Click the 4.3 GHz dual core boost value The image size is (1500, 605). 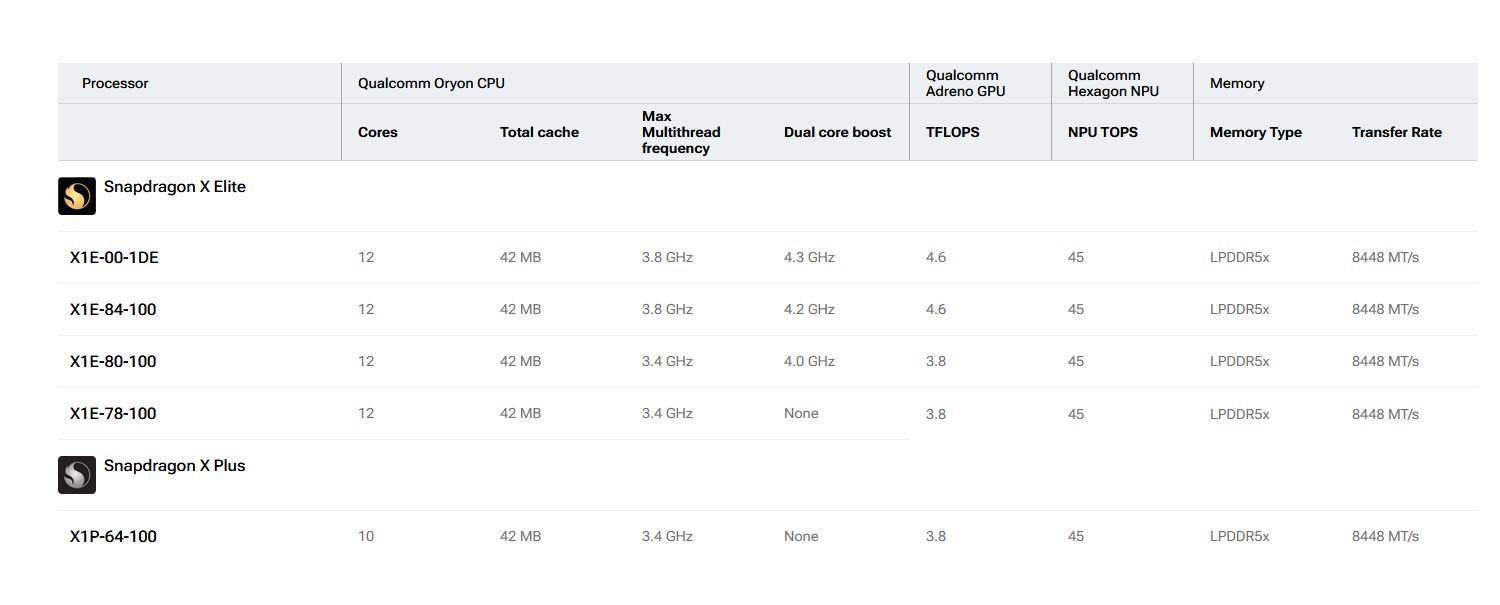pos(809,258)
